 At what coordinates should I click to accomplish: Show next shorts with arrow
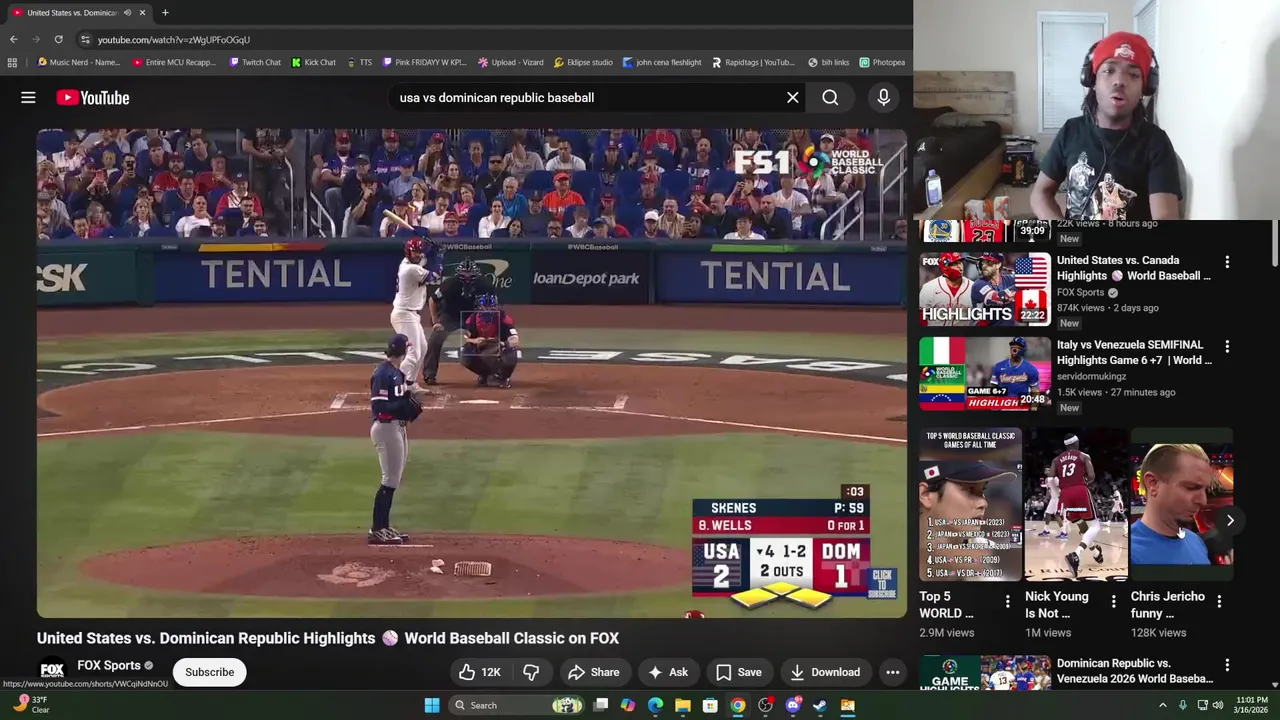tap(1230, 520)
